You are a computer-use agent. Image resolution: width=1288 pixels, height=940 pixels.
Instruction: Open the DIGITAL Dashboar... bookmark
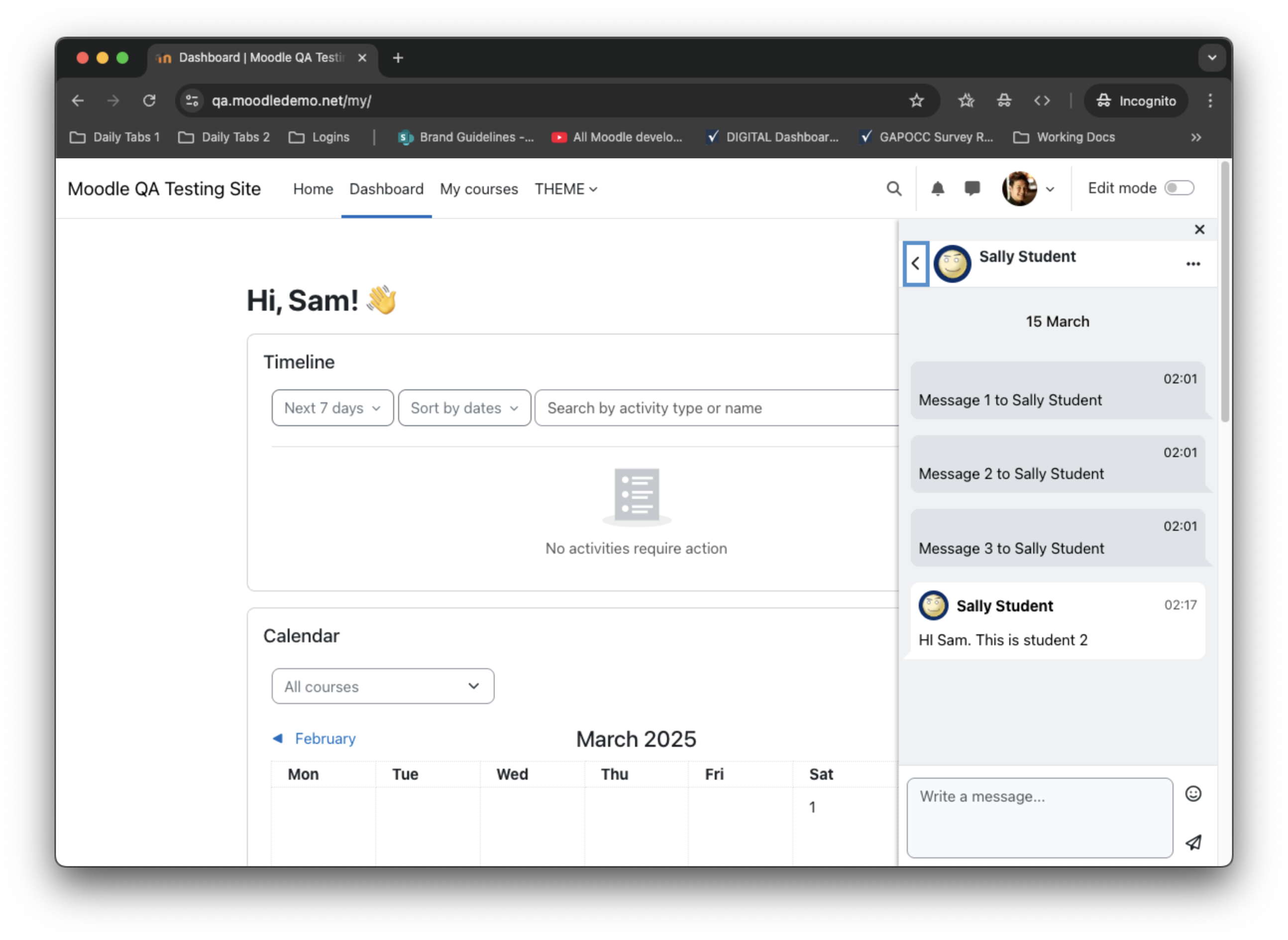[772, 137]
